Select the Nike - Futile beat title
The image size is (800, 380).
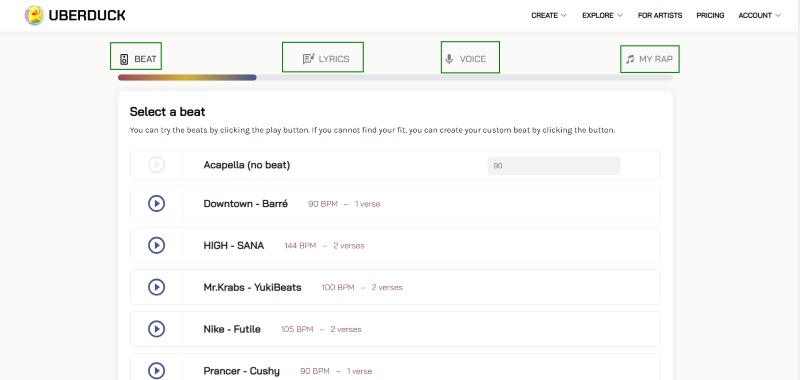[x=232, y=329]
